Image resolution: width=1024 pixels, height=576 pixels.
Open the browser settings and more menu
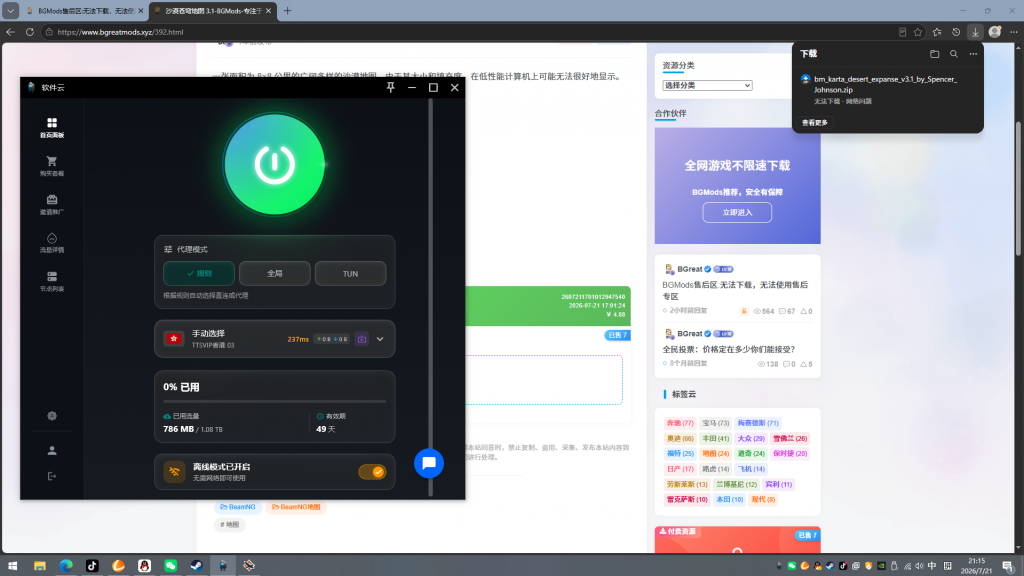point(1014,32)
